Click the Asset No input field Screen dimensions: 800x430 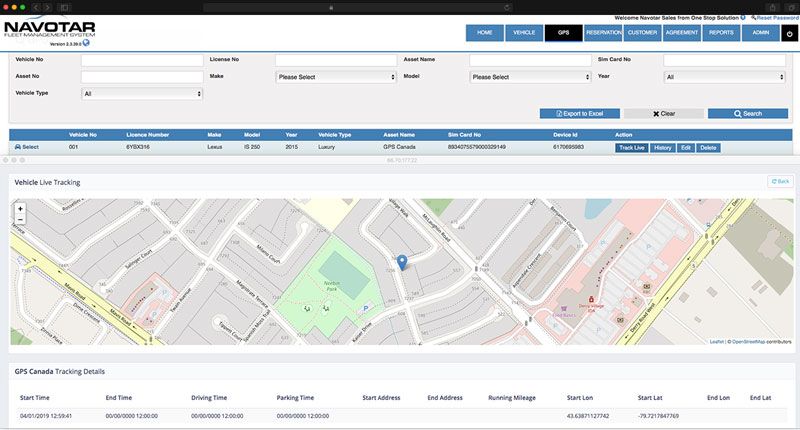(142, 77)
